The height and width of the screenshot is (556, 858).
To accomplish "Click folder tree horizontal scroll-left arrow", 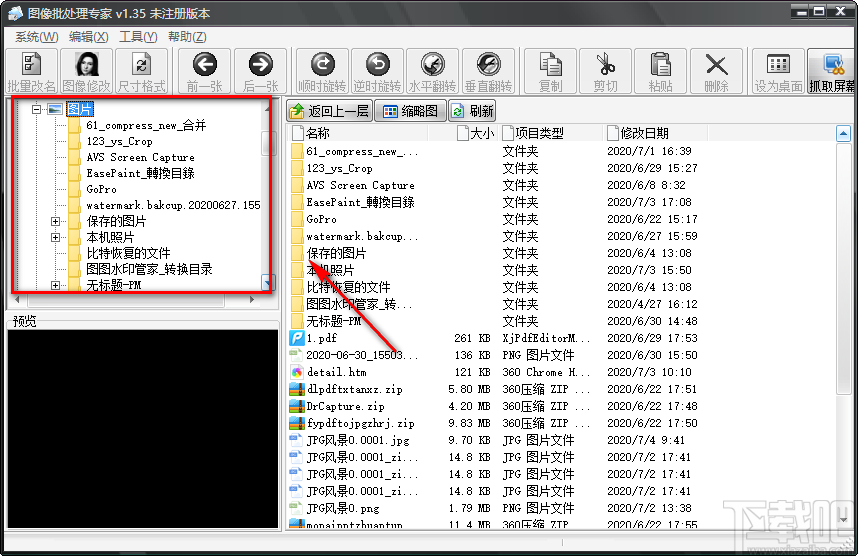I will click(x=18, y=300).
